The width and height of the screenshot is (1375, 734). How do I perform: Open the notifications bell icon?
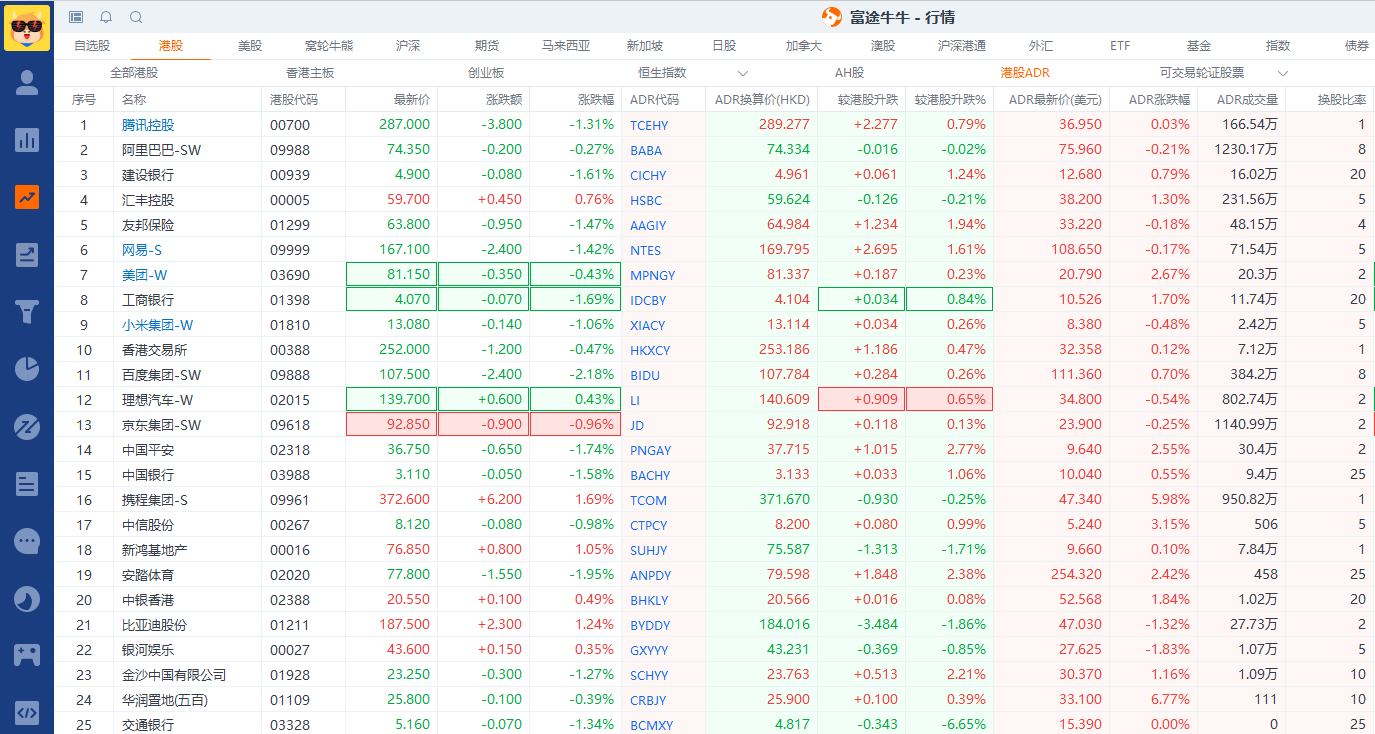[x=106, y=17]
